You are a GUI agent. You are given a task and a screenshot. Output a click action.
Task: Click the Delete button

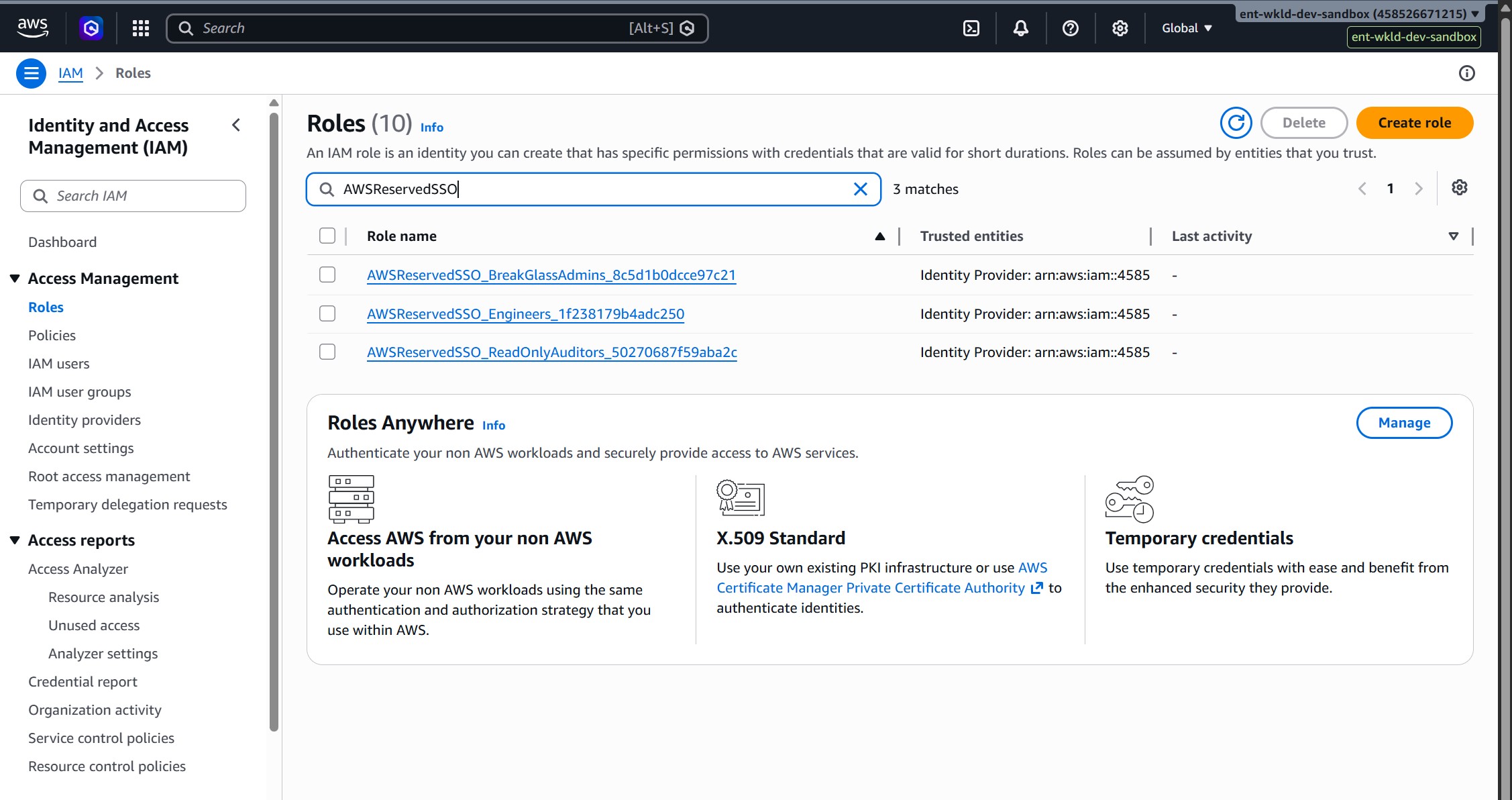(1303, 123)
